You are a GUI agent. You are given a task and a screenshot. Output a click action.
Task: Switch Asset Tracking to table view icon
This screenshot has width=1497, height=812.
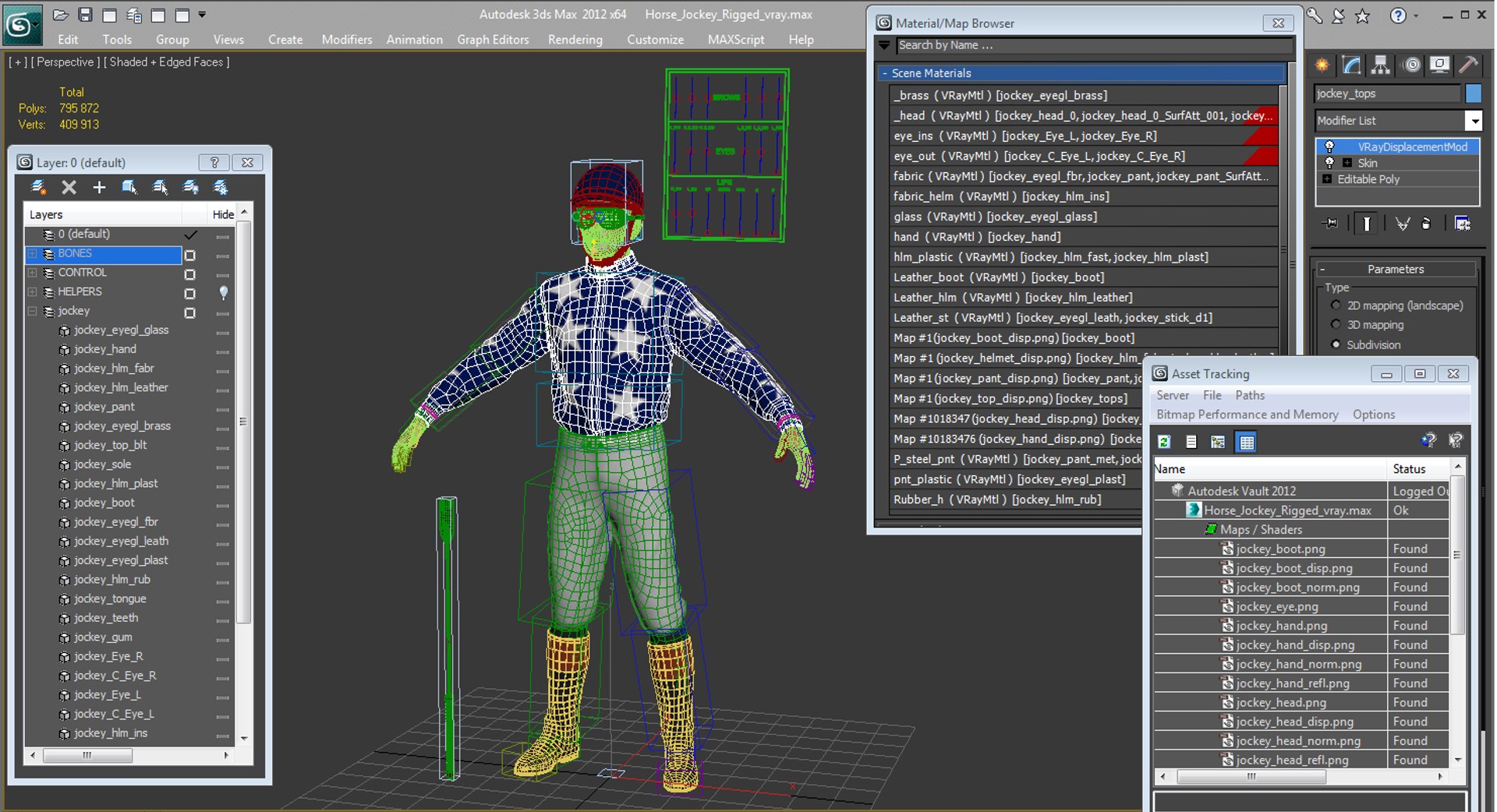click(1247, 442)
